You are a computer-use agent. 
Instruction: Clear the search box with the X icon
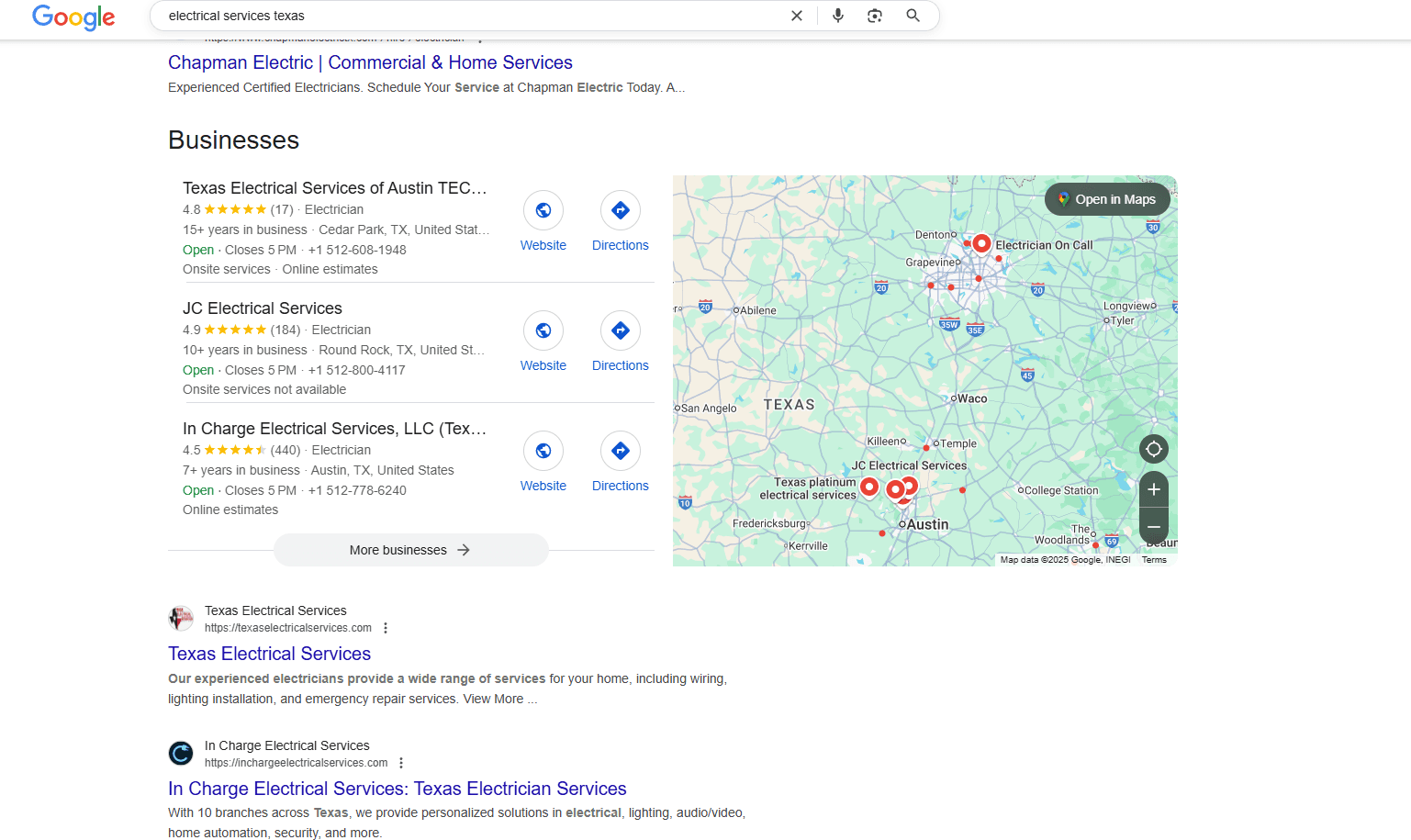797,16
